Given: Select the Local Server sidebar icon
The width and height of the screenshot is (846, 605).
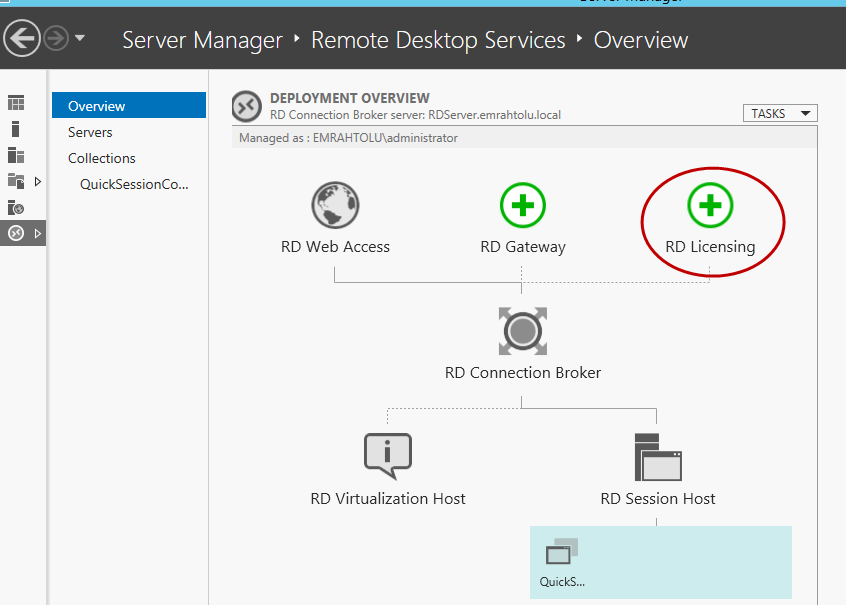Looking at the screenshot, I should [16, 129].
